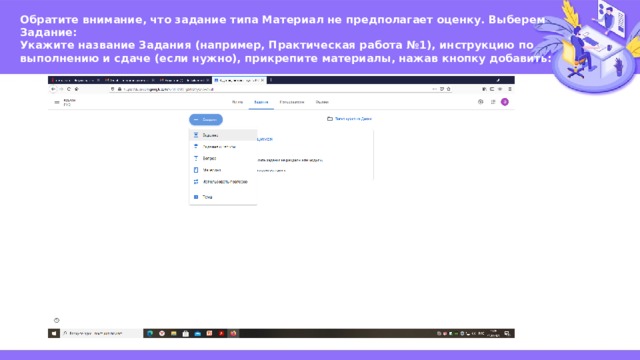Open File Explorer from the taskbar
Viewport: 640px width, 360px height.
click(x=174, y=333)
